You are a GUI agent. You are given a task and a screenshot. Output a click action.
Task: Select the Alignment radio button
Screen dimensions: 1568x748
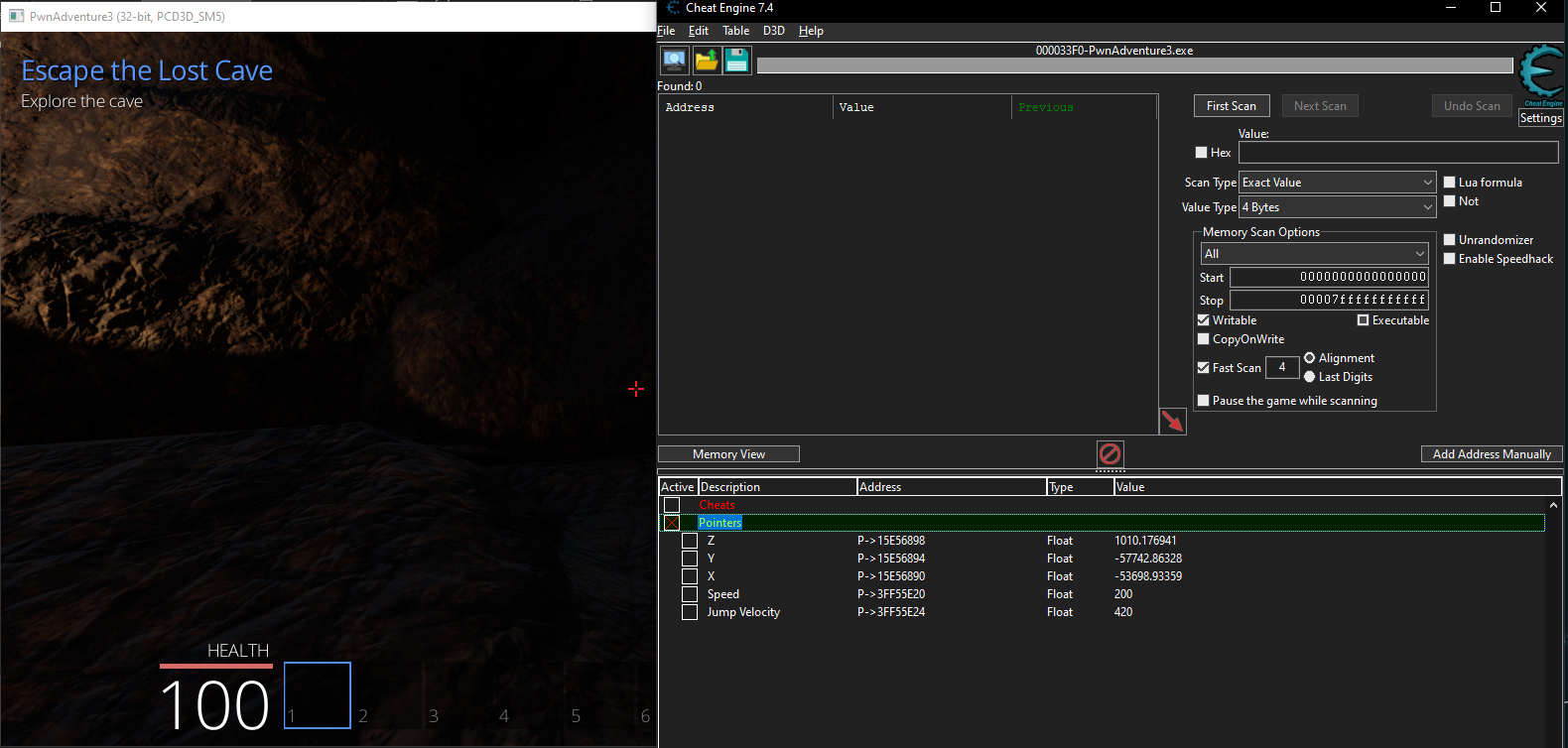point(1310,358)
